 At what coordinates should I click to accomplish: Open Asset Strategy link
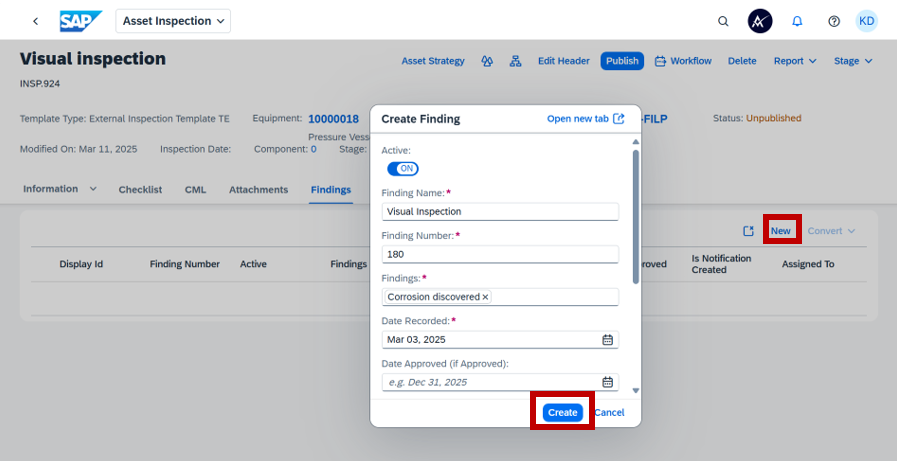point(433,61)
